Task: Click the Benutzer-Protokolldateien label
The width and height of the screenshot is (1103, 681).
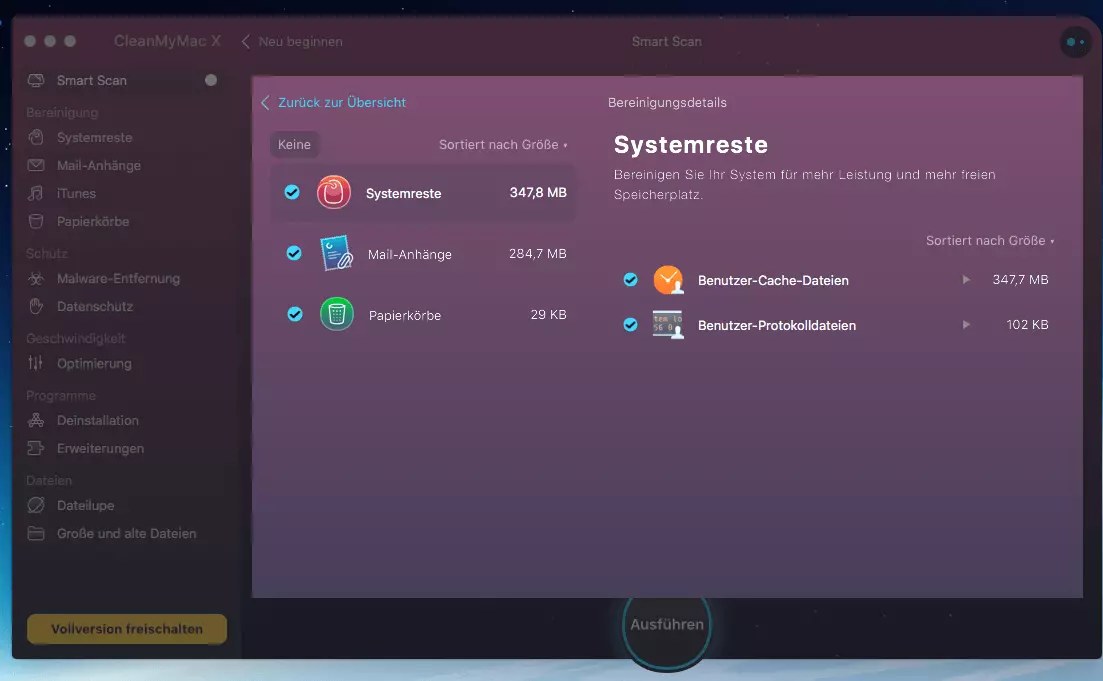Action: coord(777,325)
